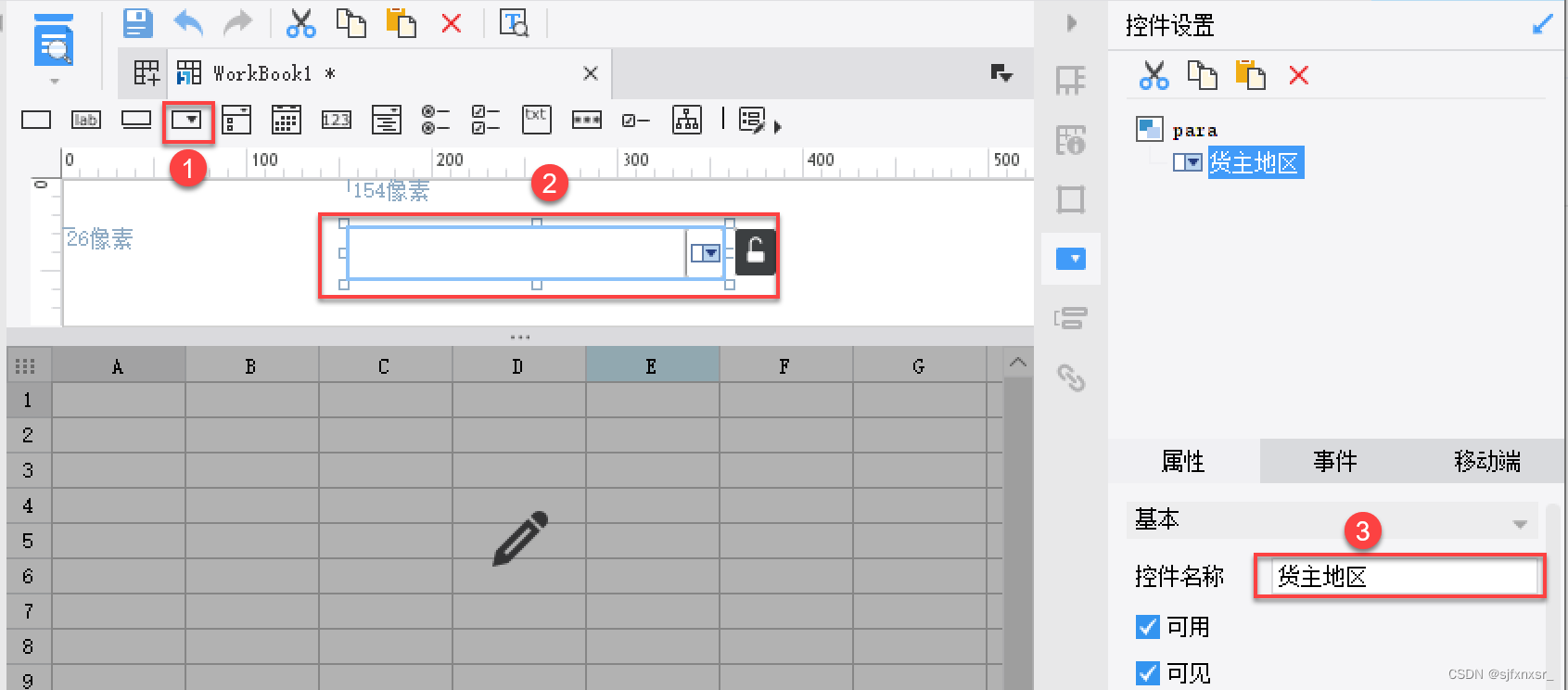Insert a date calendar widget
Image resolution: width=1568 pixels, height=690 pixels.
[287, 120]
